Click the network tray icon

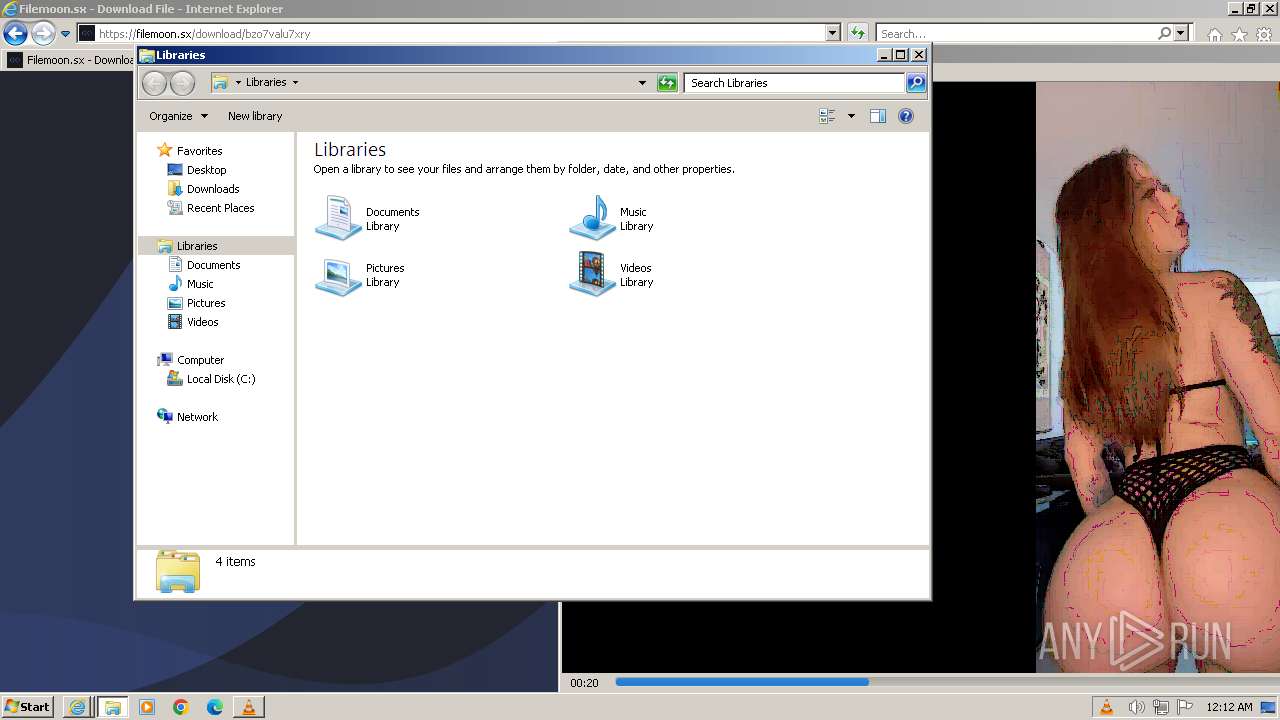(x=1161, y=707)
